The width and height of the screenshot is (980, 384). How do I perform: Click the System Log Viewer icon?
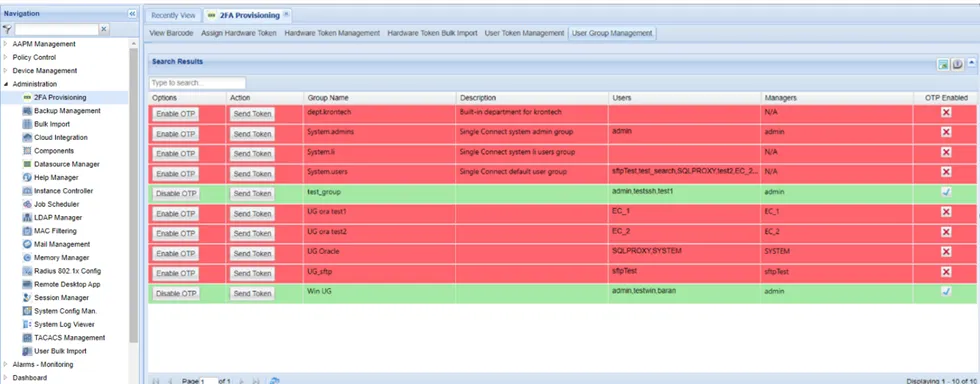(27, 324)
